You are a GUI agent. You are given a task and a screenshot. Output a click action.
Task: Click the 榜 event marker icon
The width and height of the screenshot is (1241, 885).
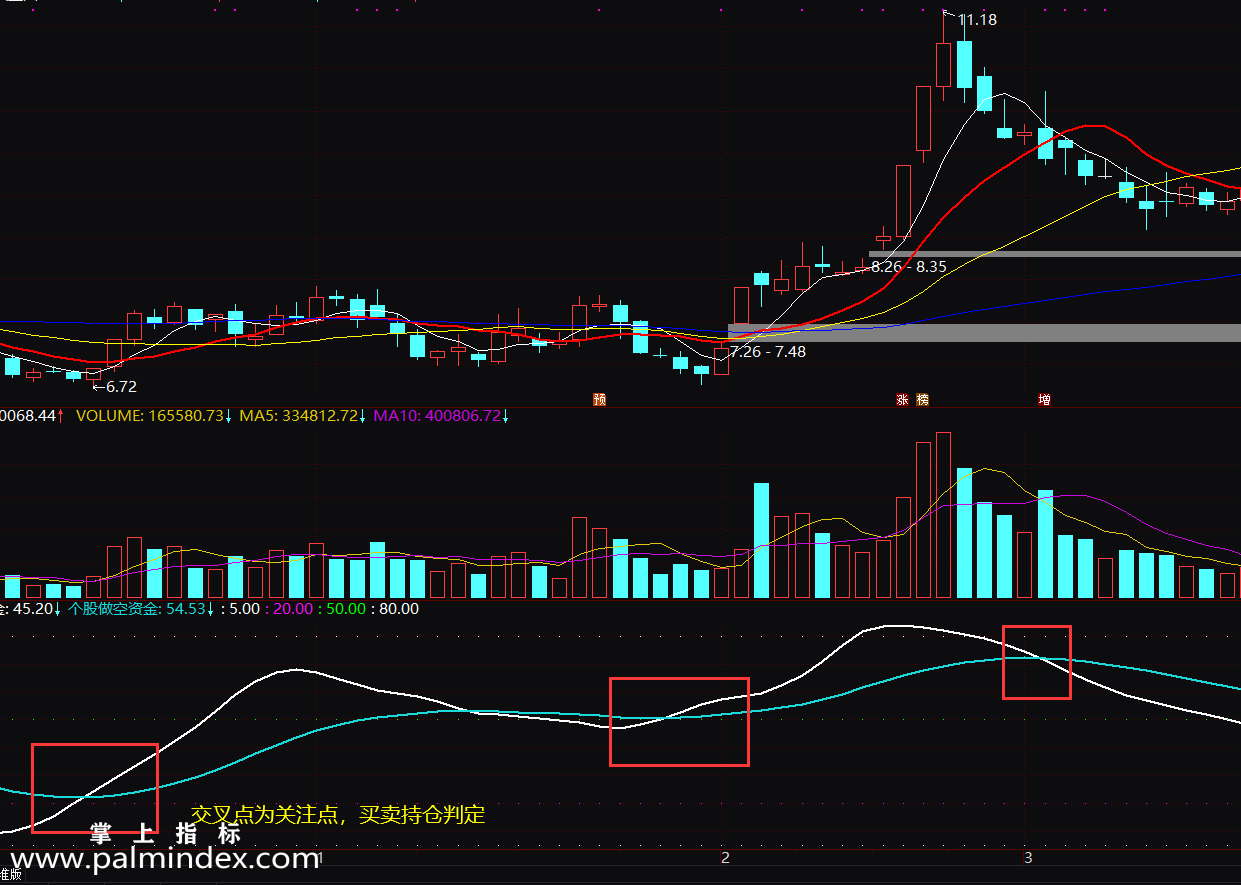(922, 400)
